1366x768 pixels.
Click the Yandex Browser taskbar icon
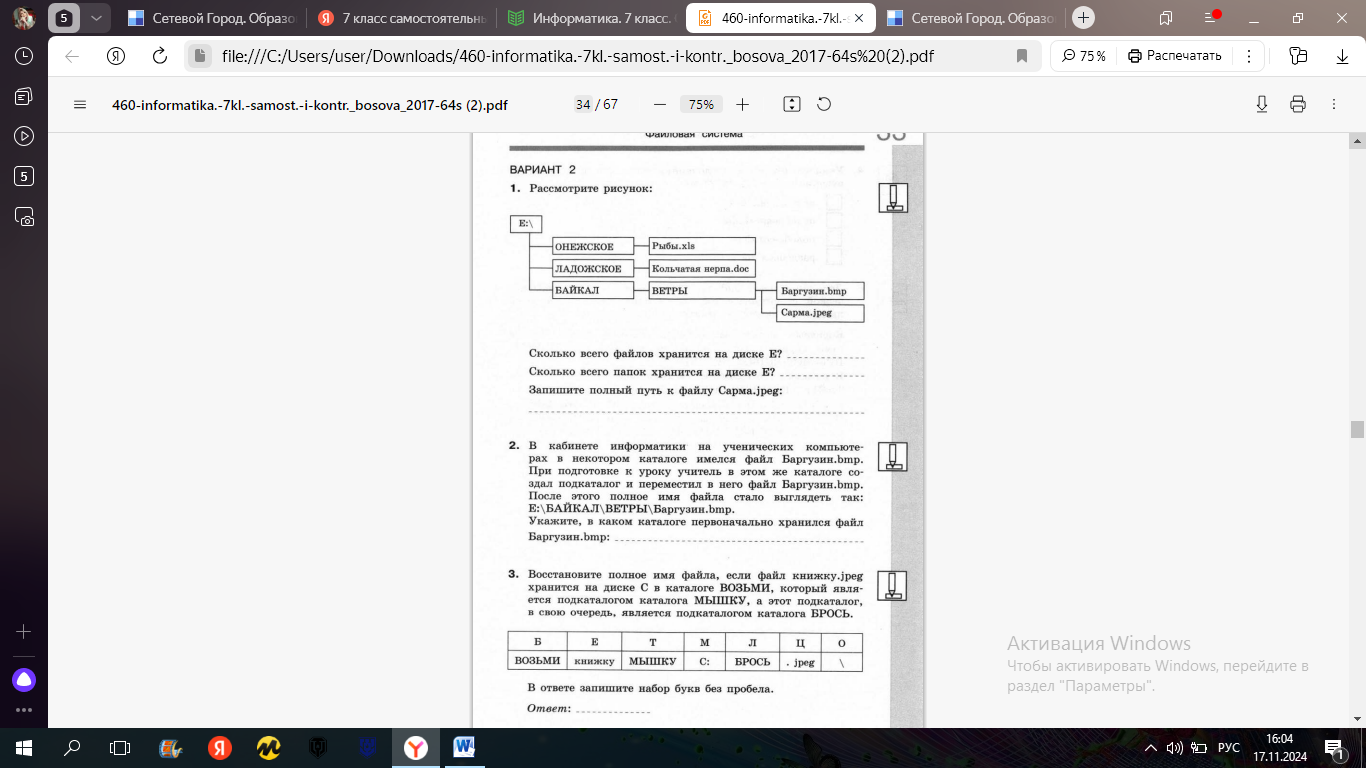[415, 747]
